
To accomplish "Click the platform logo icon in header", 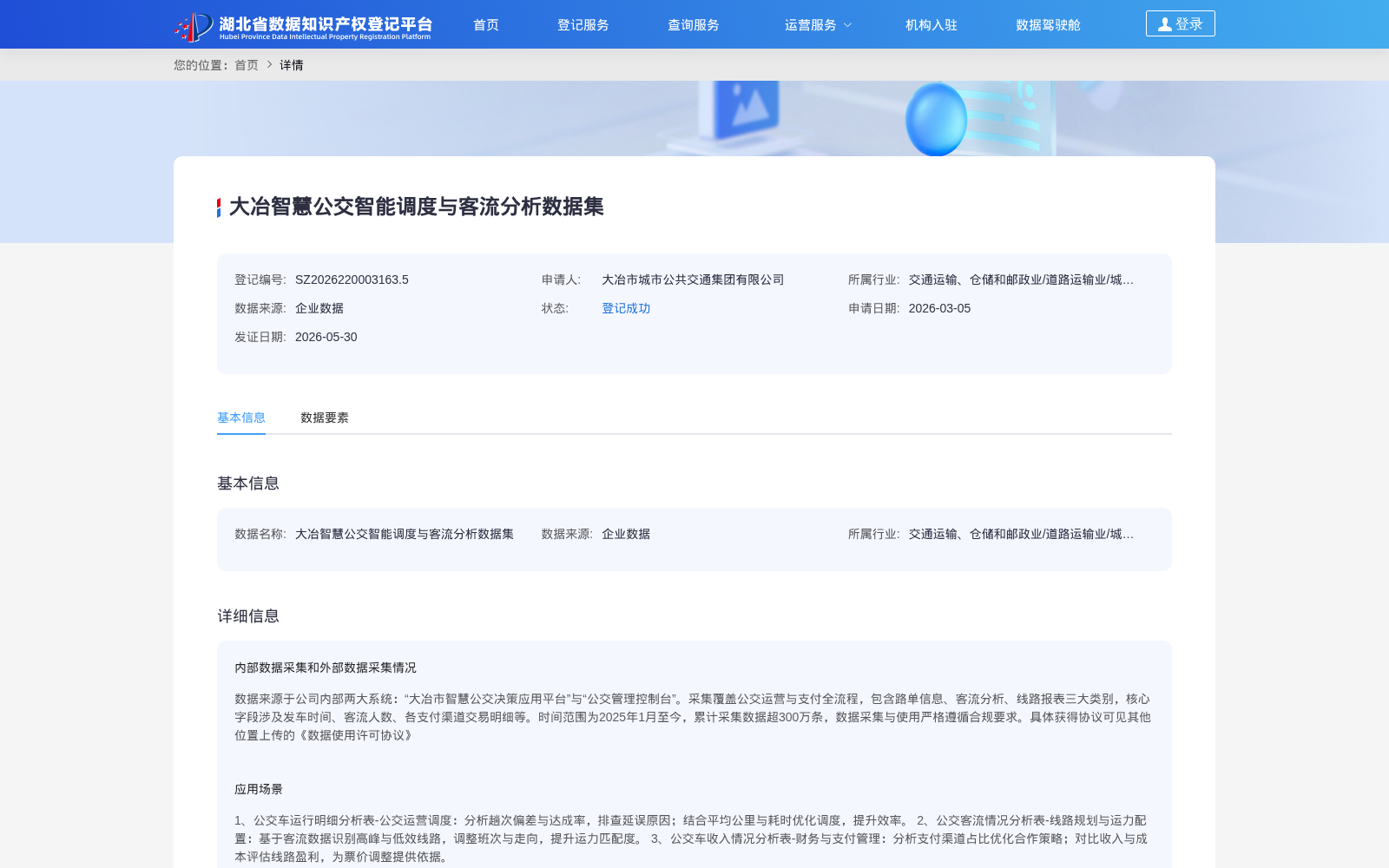I will (194, 26).
